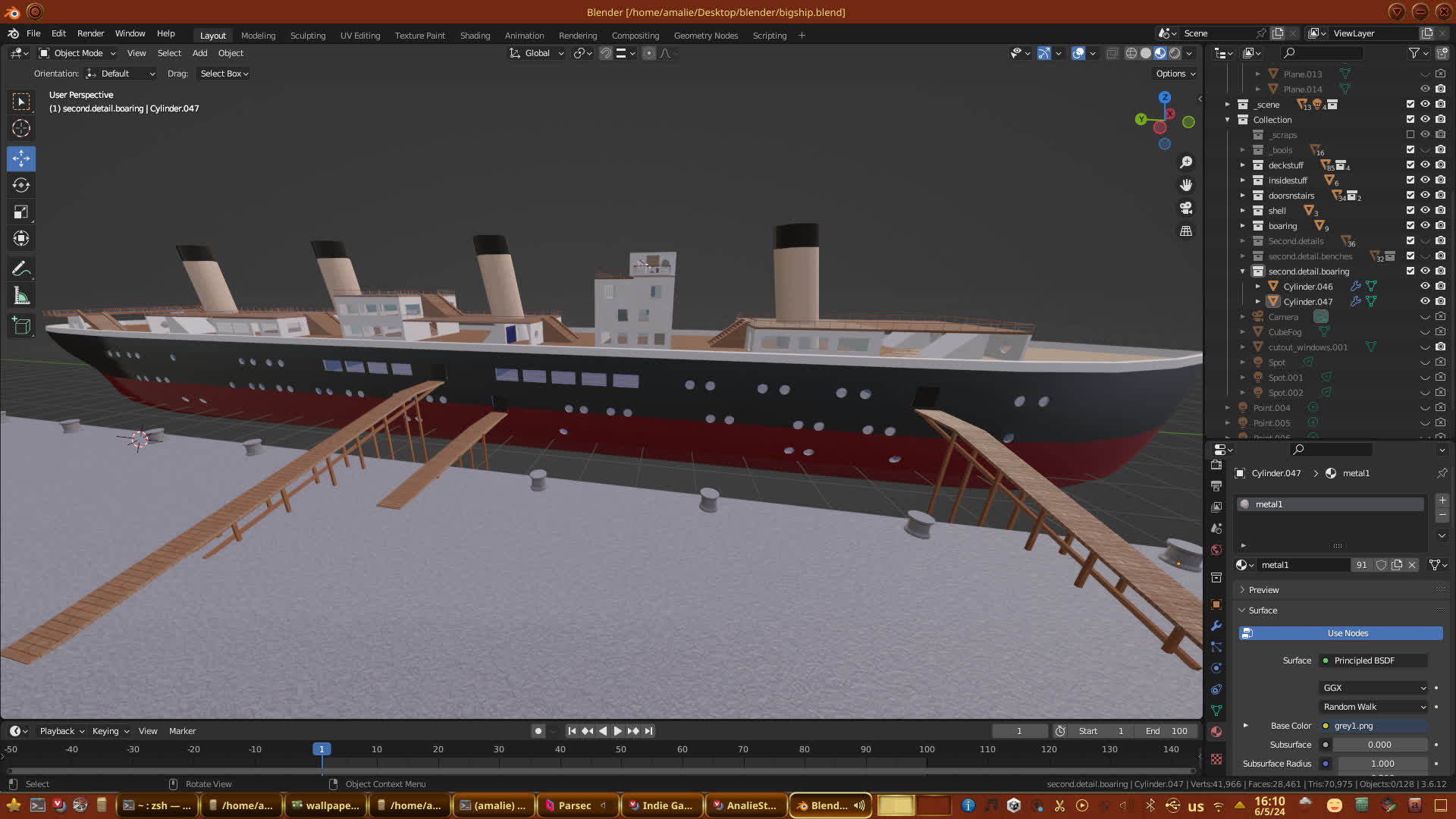1456x819 pixels.
Task: Select the Rotate tool
Action: 21,185
